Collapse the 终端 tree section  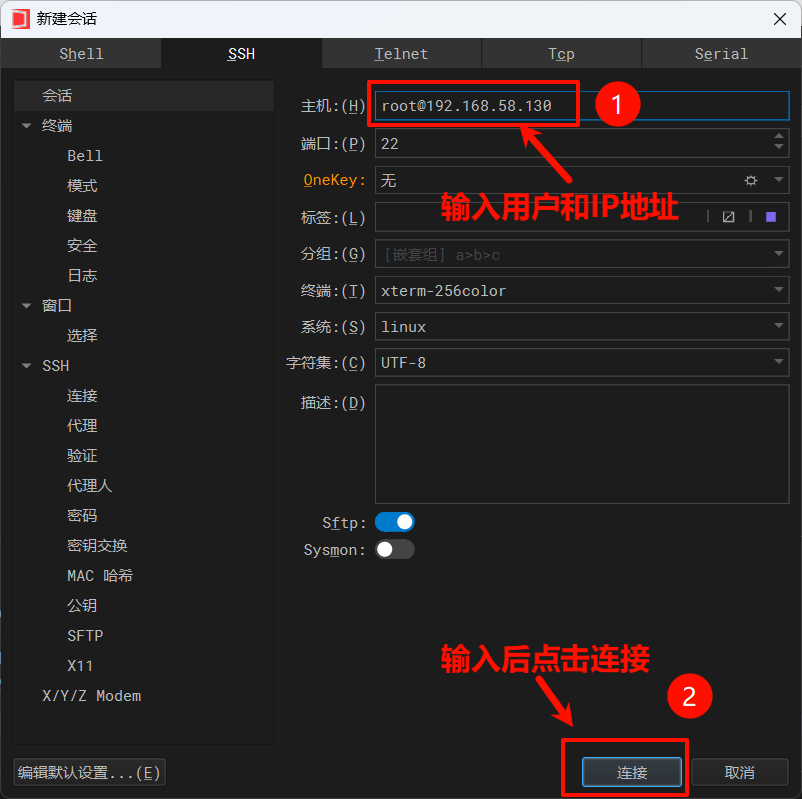coord(26,126)
